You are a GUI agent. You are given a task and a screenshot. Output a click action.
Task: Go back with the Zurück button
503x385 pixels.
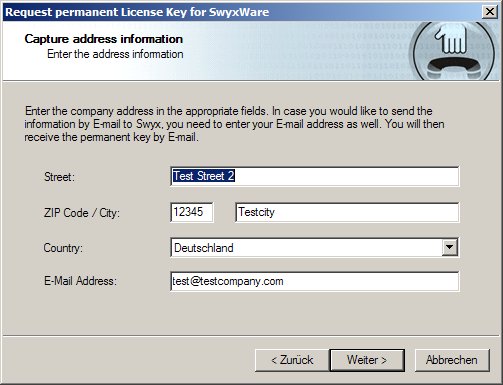coord(292,360)
